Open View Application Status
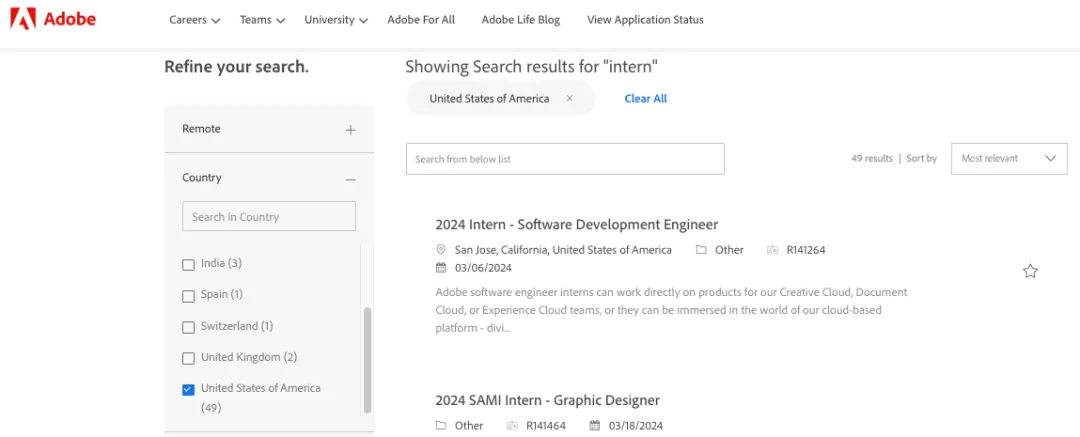This screenshot has height=437, width=1080. pos(645,20)
